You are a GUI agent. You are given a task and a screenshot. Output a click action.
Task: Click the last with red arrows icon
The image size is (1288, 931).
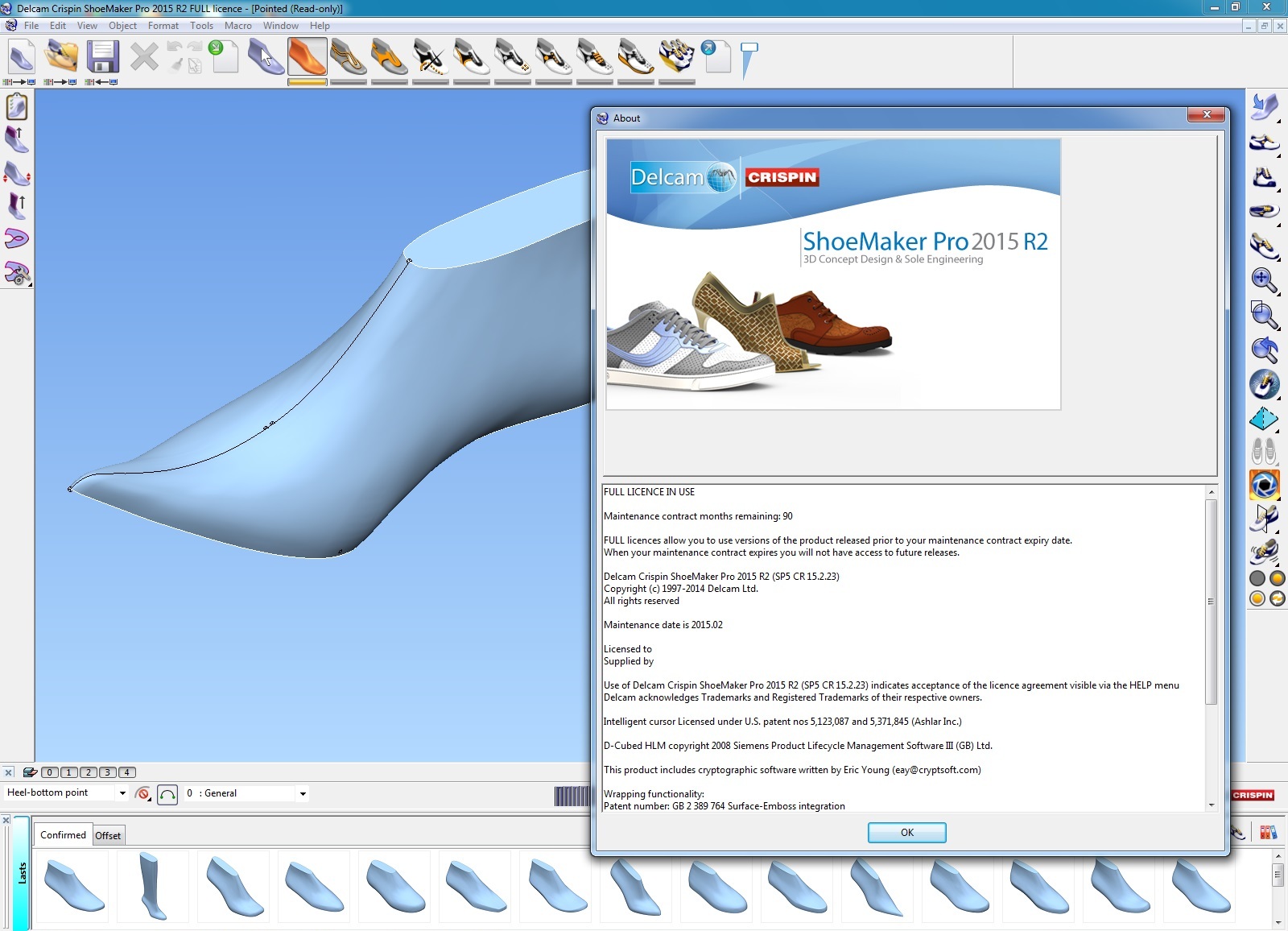click(x=17, y=172)
